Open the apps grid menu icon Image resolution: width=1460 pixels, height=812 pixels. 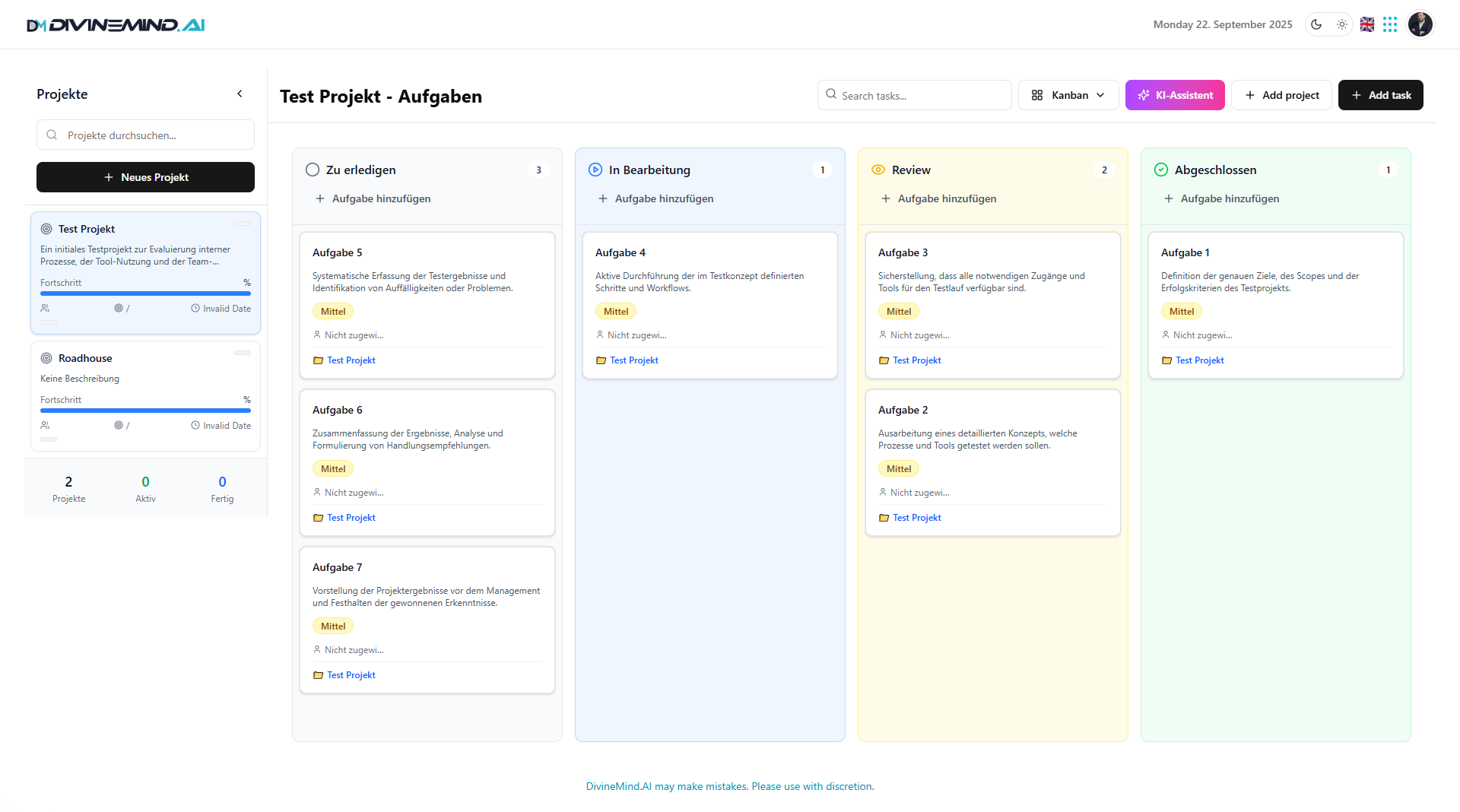(x=1390, y=24)
